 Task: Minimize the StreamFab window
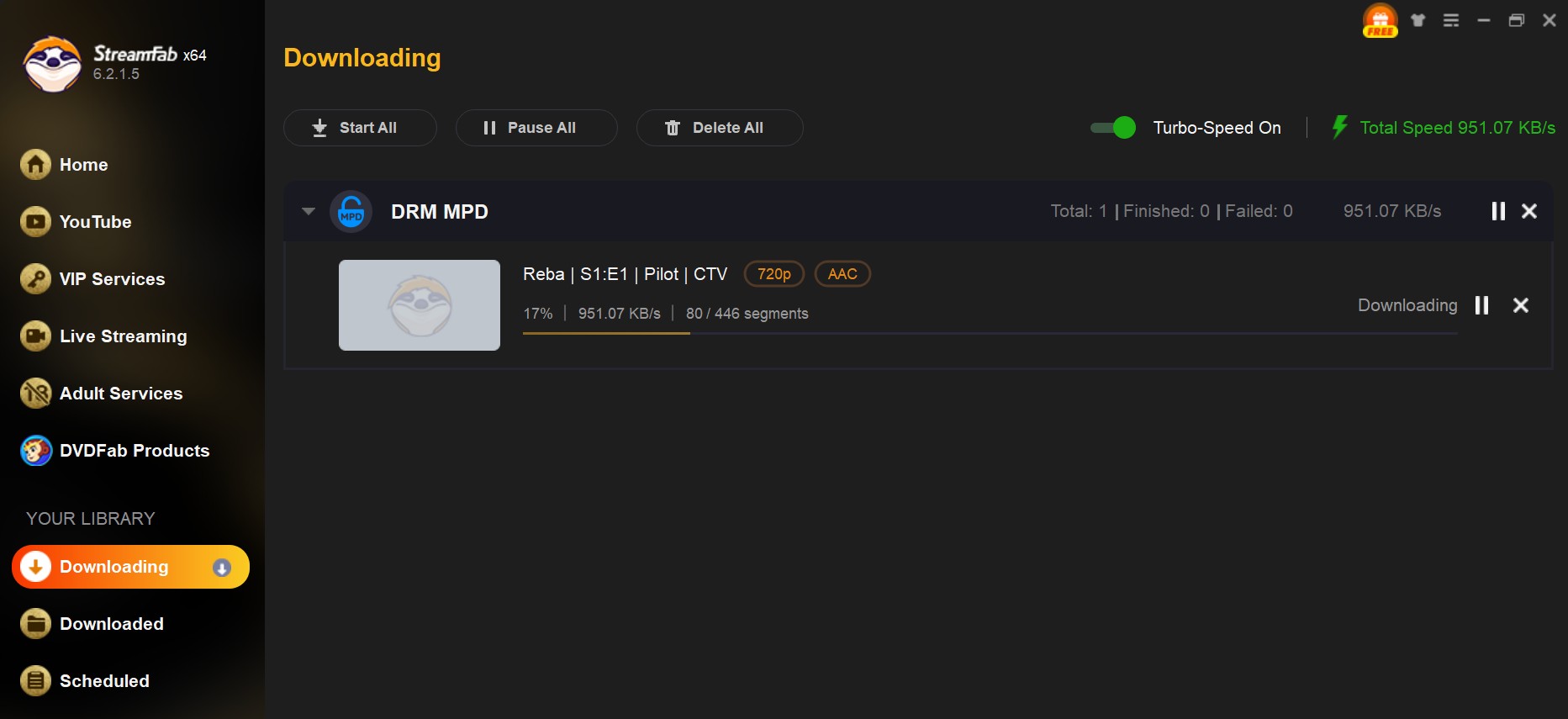tap(1484, 20)
